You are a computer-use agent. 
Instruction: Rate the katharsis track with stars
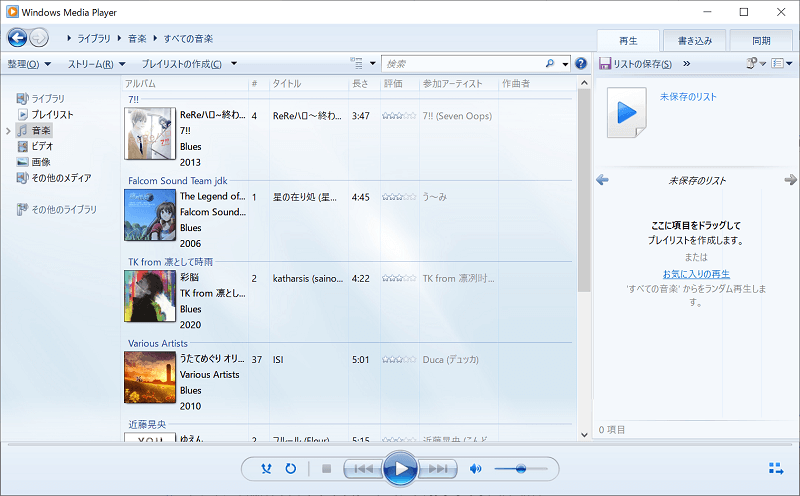399,279
